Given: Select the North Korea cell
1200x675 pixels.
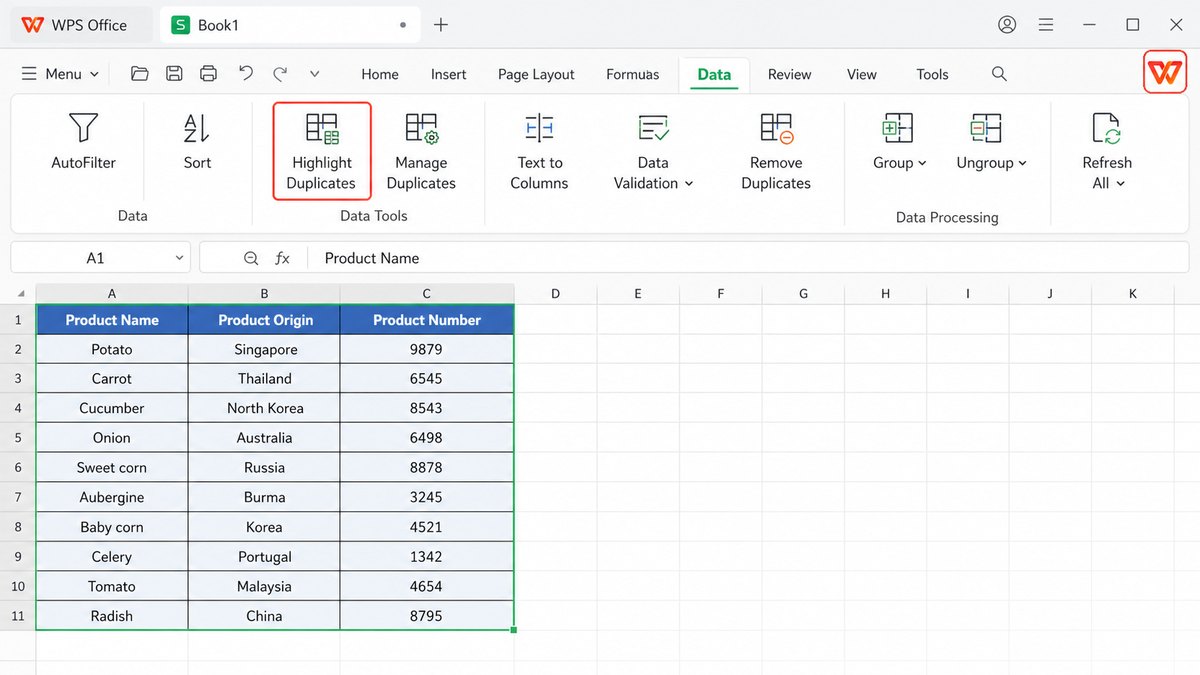Looking at the screenshot, I should click(265, 408).
